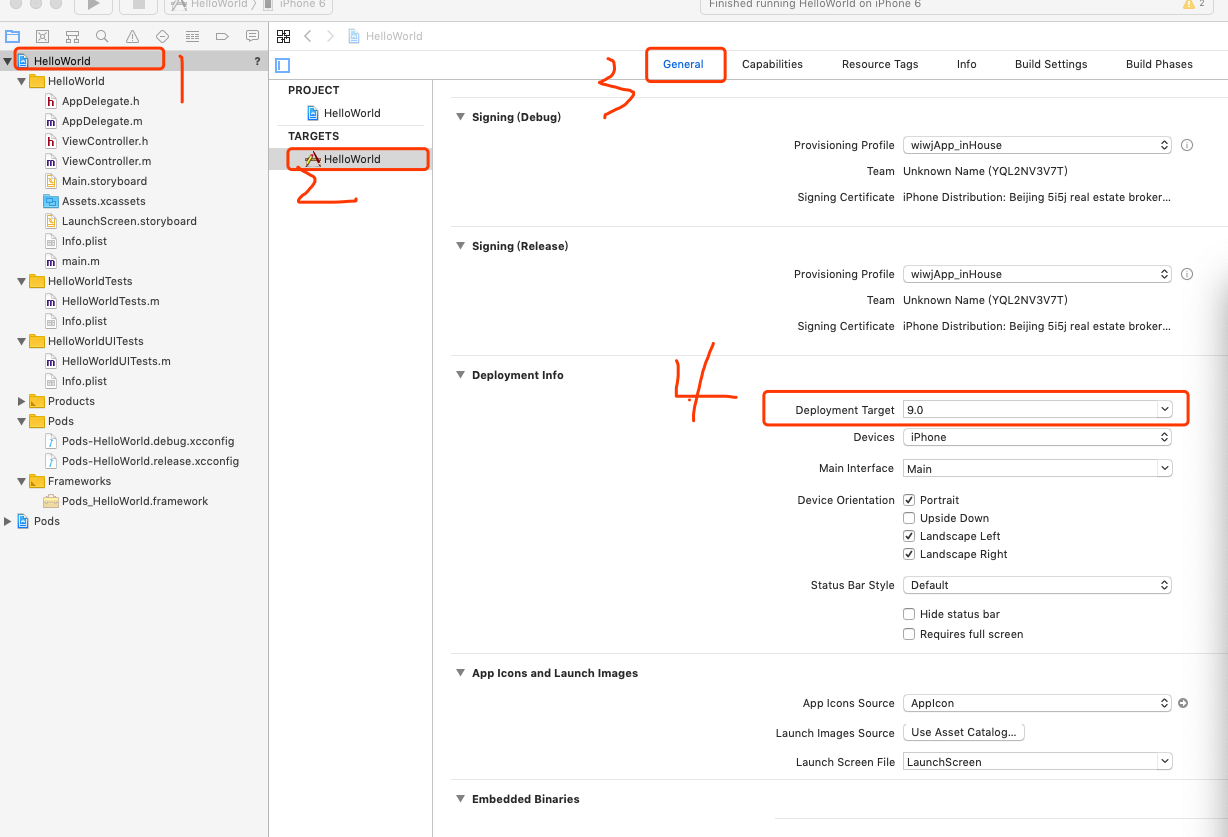Open LaunchScreen.storyboard file
The width and height of the screenshot is (1228, 837).
click(120, 221)
